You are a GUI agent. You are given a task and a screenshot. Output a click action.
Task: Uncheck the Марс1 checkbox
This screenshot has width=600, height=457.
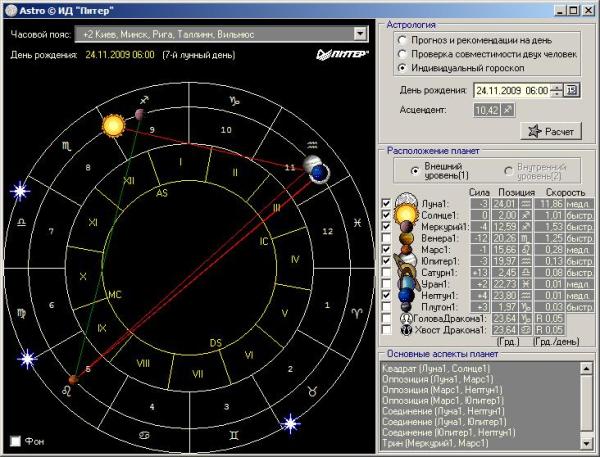[x=386, y=249]
